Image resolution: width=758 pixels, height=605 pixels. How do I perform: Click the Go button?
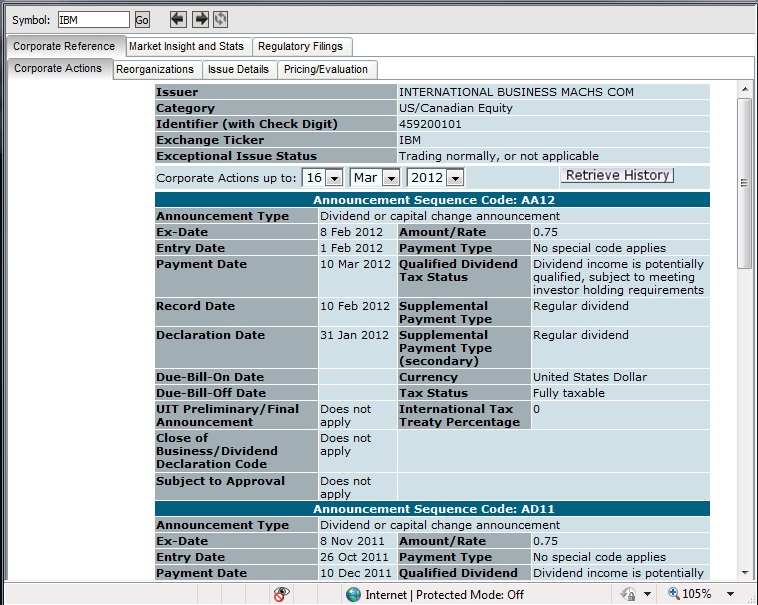pos(142,20)
